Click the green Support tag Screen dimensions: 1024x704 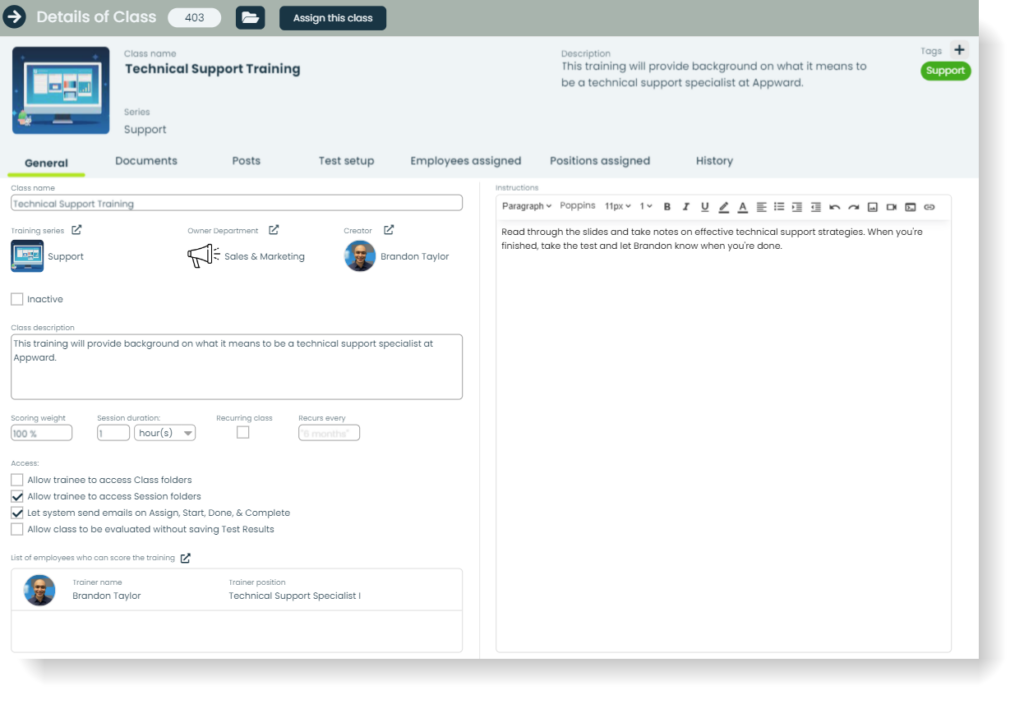945,71
